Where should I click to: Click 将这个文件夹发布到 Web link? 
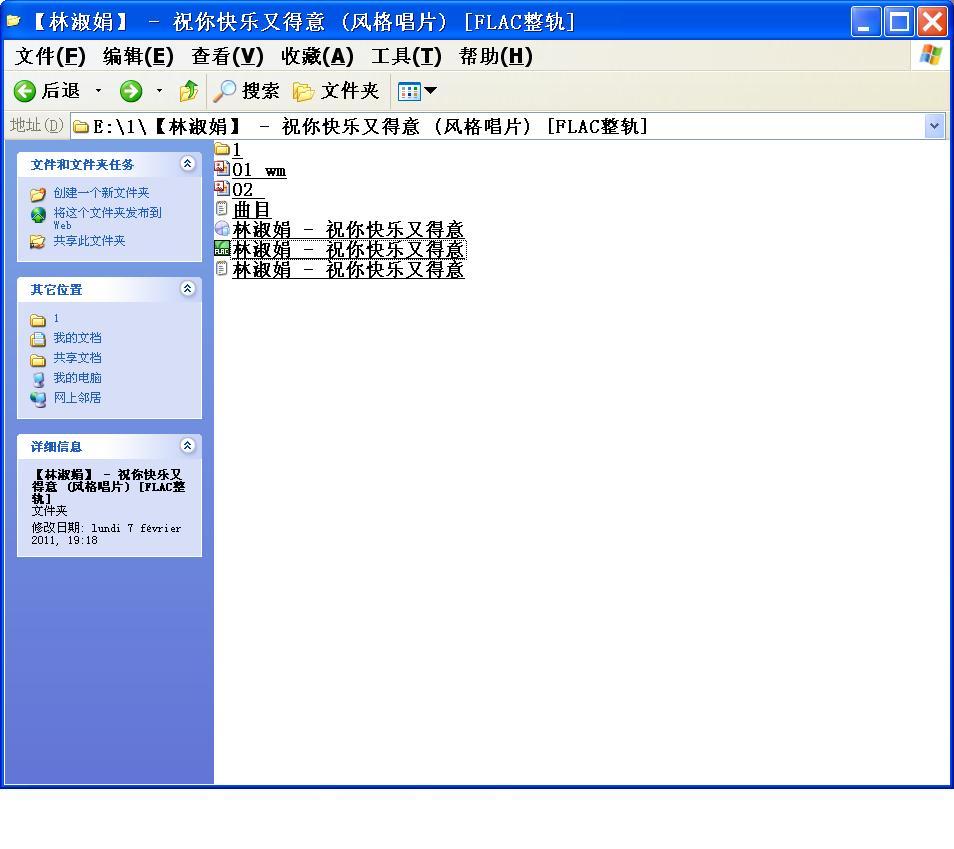point(107,218)
